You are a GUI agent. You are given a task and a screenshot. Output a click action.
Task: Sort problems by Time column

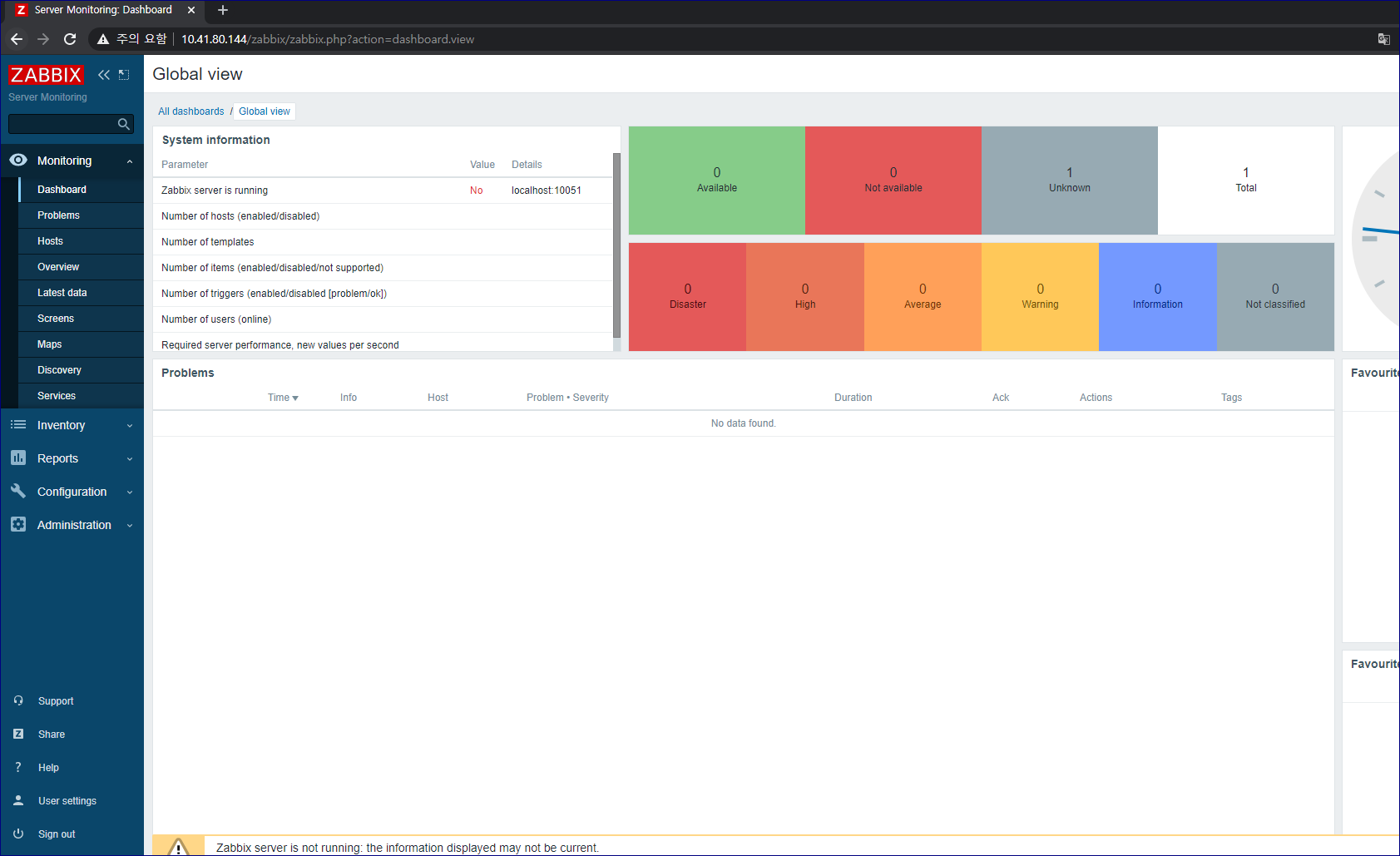pyautogui.click(x=283, y=398)
